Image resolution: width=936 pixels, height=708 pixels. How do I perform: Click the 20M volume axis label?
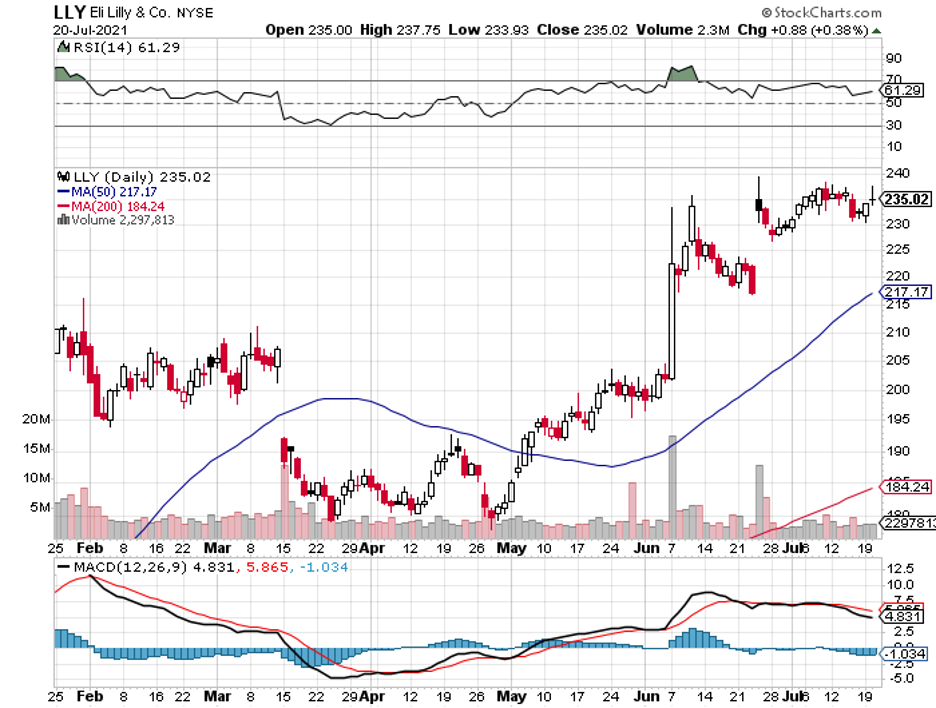(x=36, y=420)
